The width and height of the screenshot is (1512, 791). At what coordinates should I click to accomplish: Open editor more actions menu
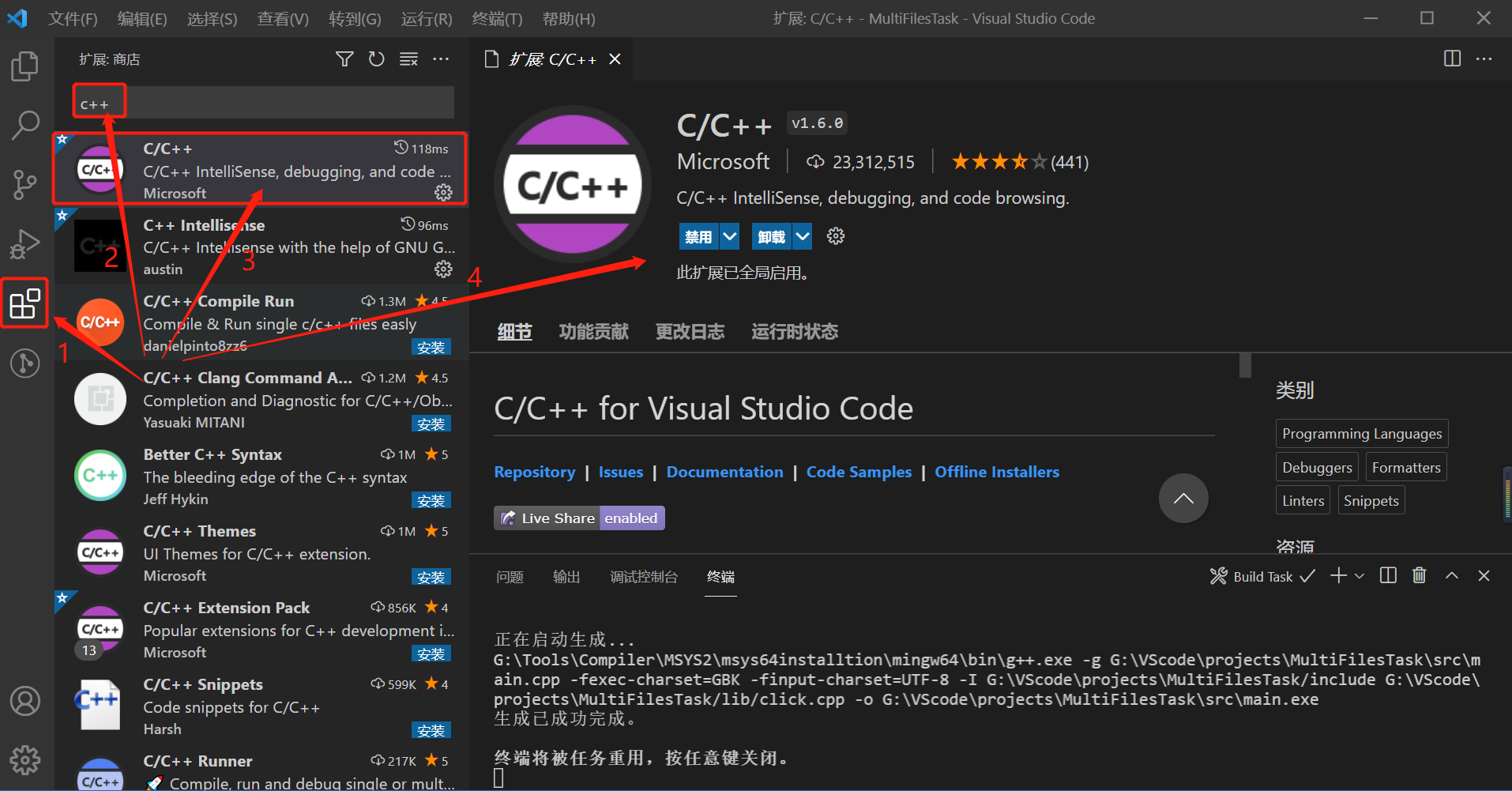tap(1484, 58)
